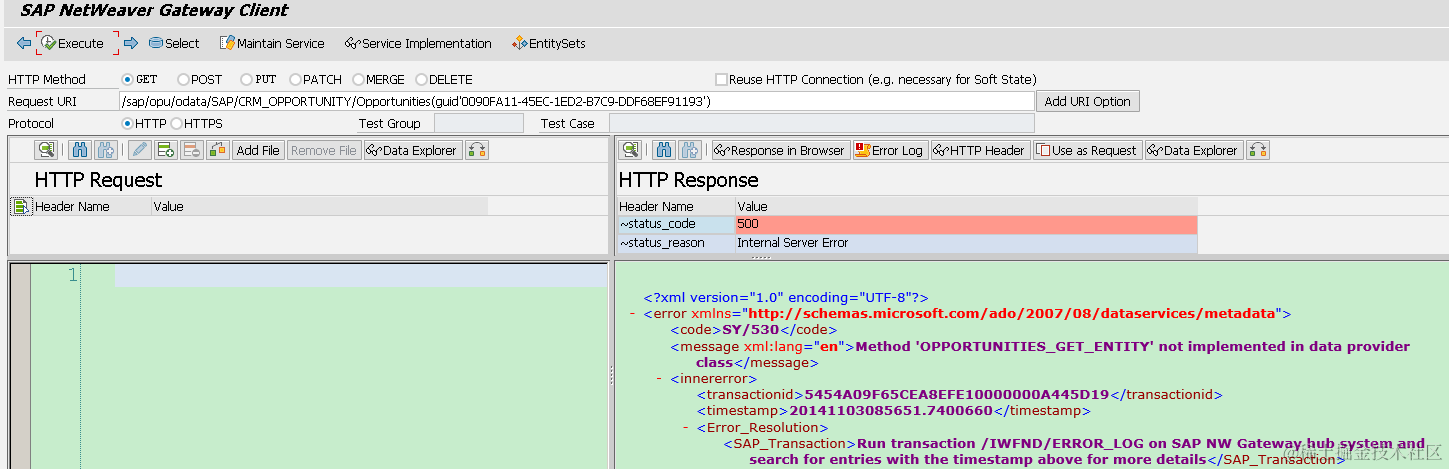Viewport: 1449px width, 469px height.
Task: Click add header row icon in HTTP Request toolbar
Action: click(x=166, y=150)
